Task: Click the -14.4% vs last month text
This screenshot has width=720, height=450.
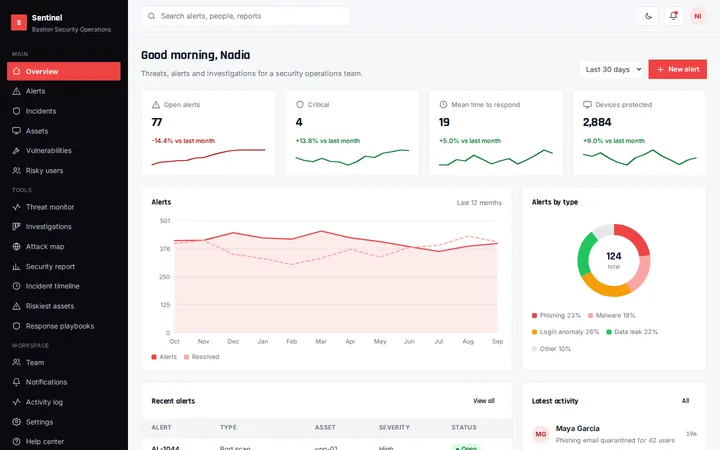Action: point(183,141)
